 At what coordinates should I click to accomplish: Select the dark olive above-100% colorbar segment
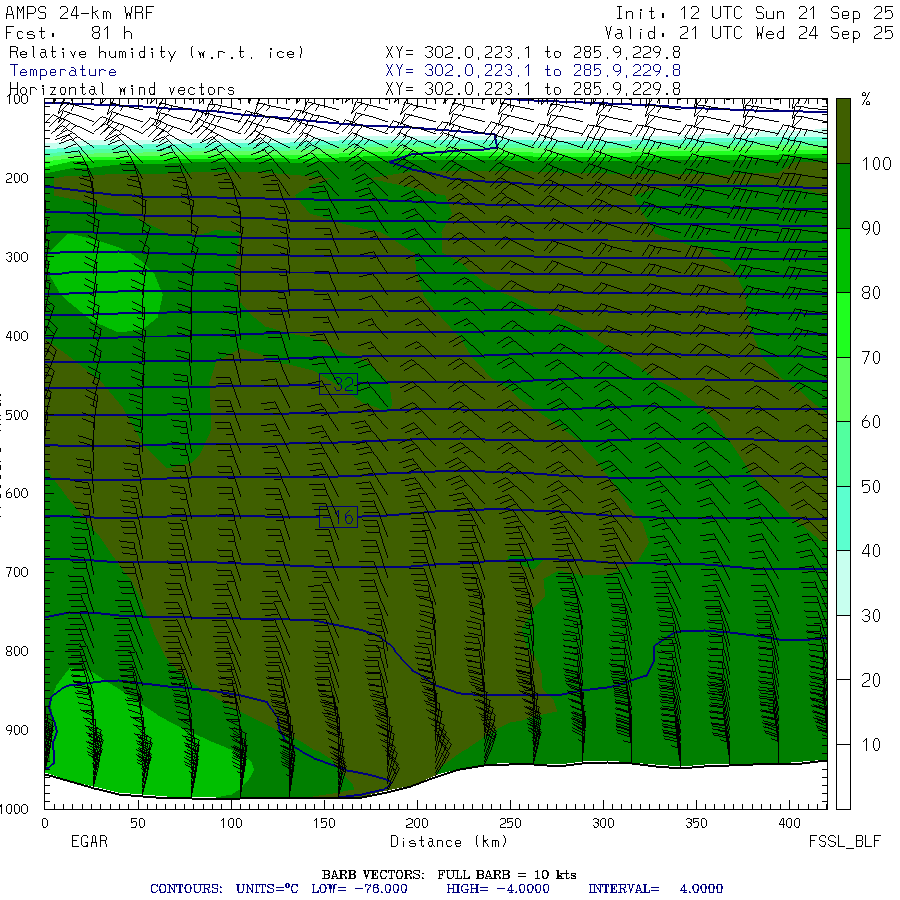843,131
